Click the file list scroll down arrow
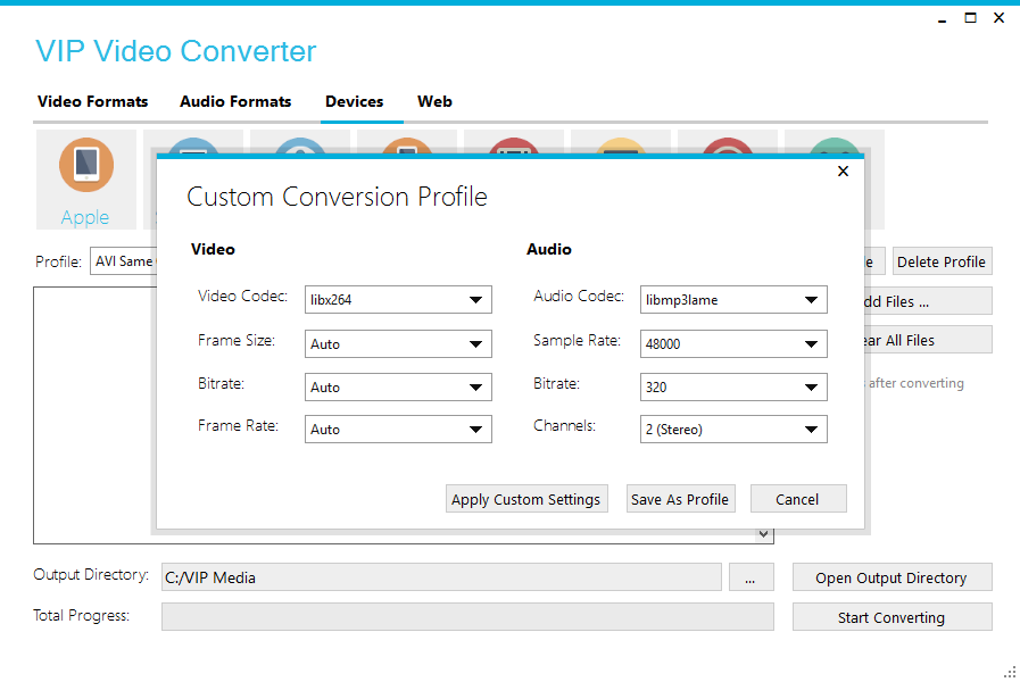The image size is (1020, 682). click(x=764, y=534)
